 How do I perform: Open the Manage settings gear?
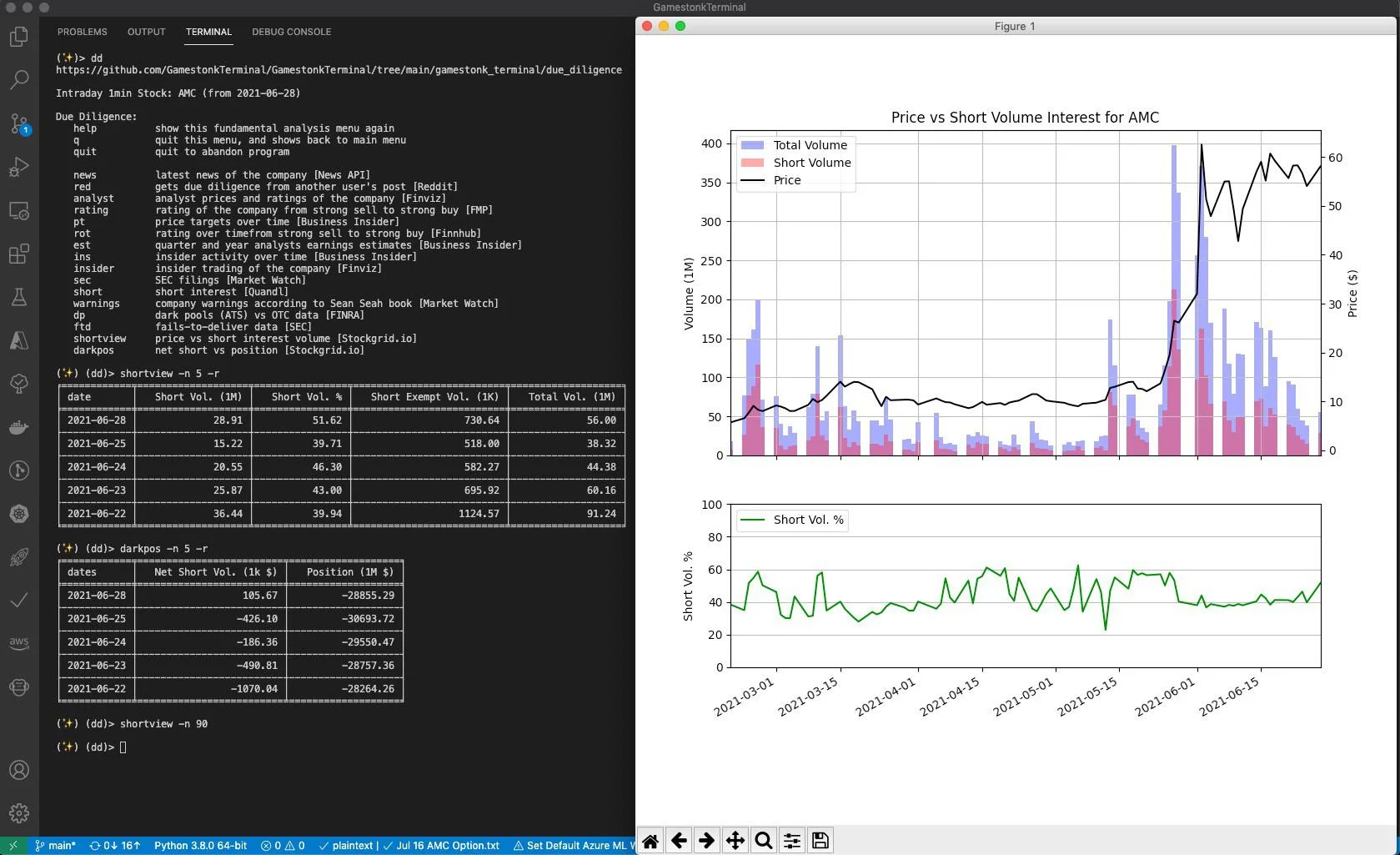tap(18, 812)
